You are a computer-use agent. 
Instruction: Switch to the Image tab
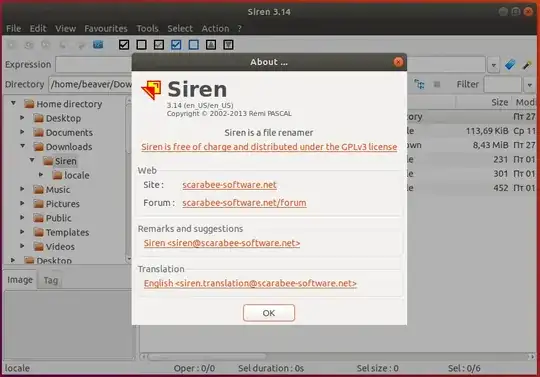point(20,280)
